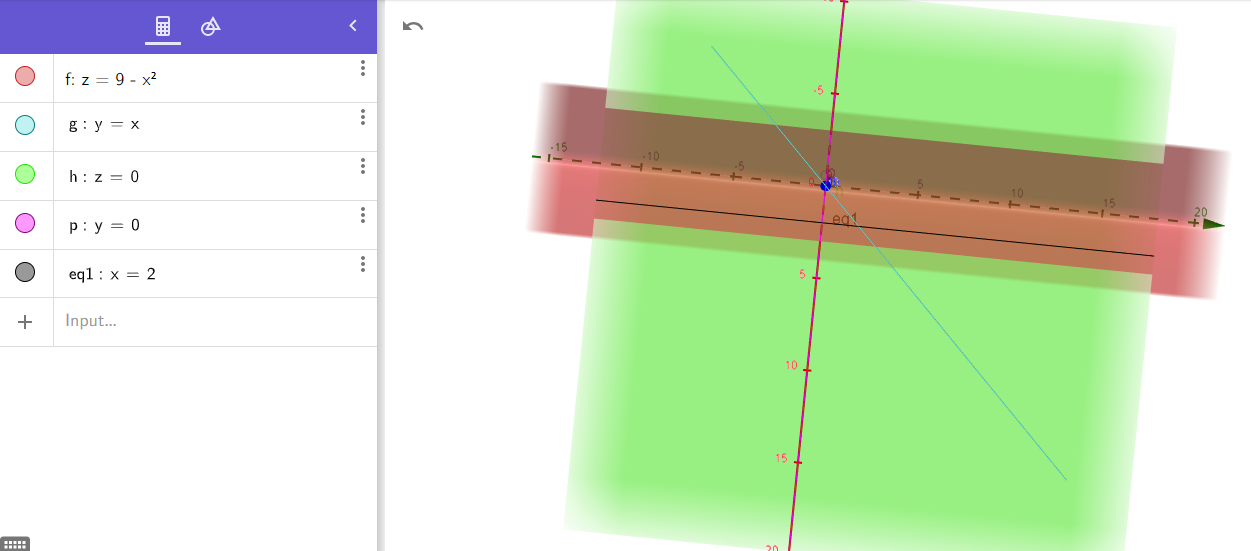This screenshot has width=1251, height=551.
Task: Open three-dot menu for p row
Action: pyautogui.click(x=363, y=215)
